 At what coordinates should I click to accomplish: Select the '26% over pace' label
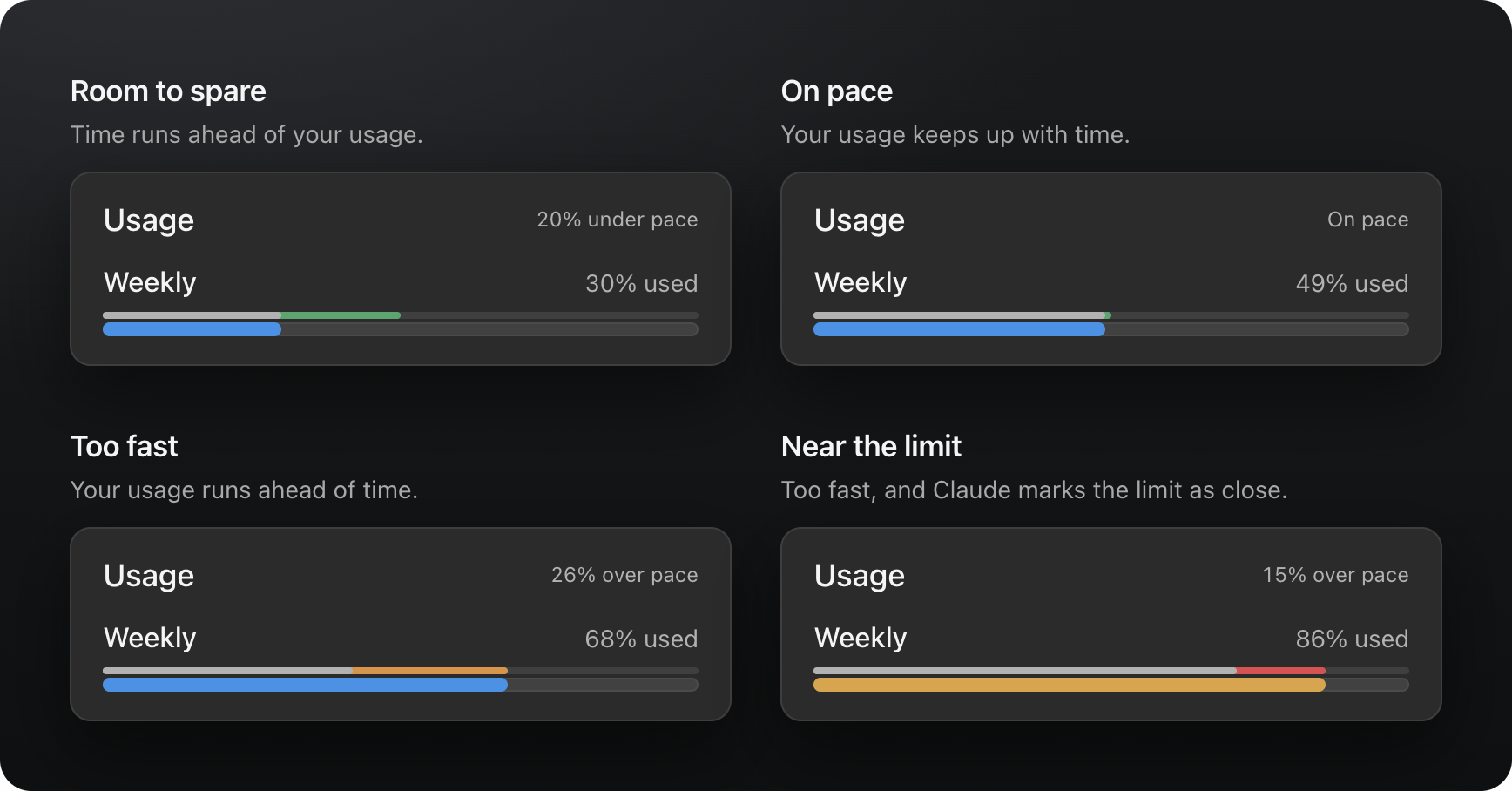(624, 575)
